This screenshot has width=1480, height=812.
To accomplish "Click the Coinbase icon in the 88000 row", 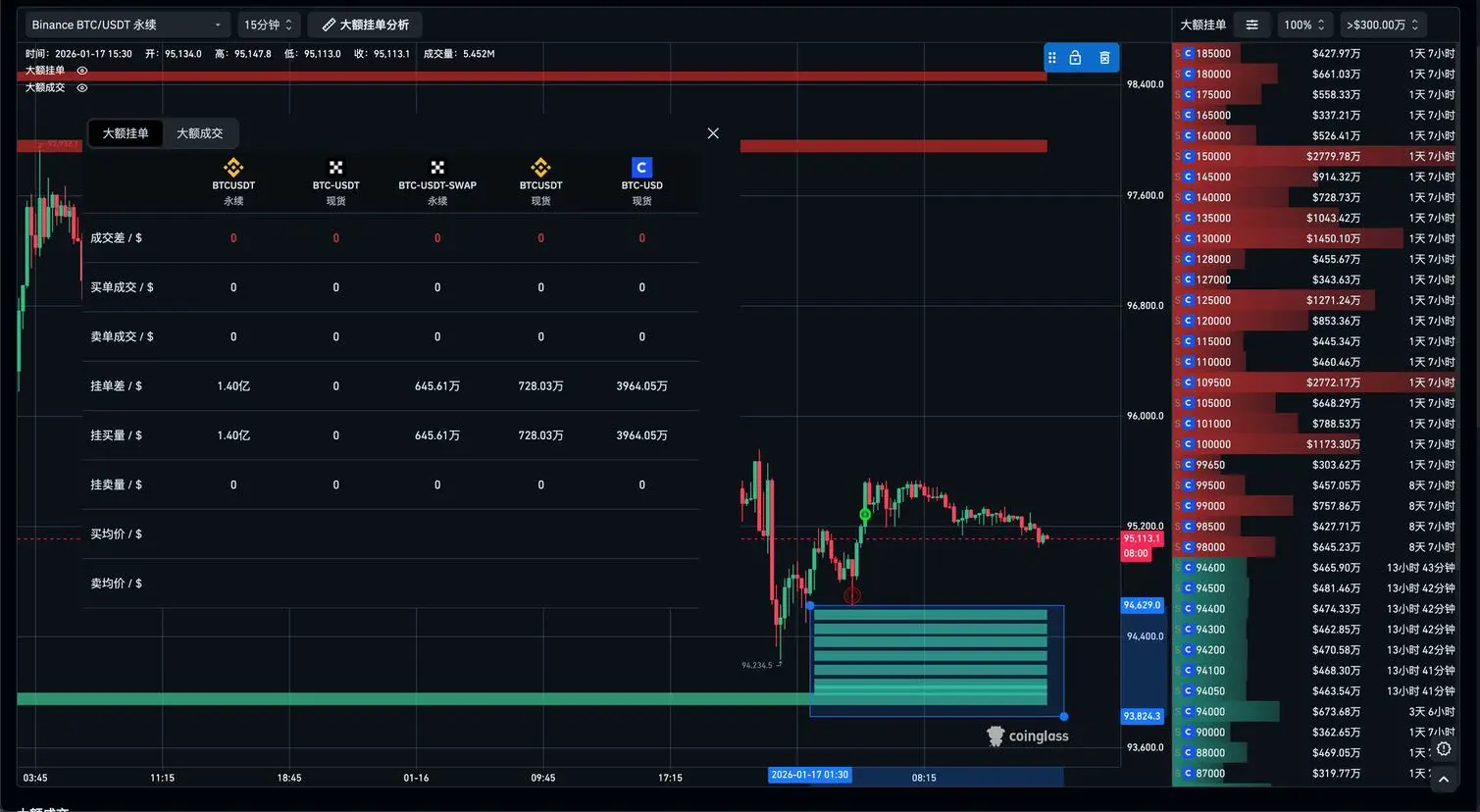I will pyautogui.click(x=1188, y=754).
